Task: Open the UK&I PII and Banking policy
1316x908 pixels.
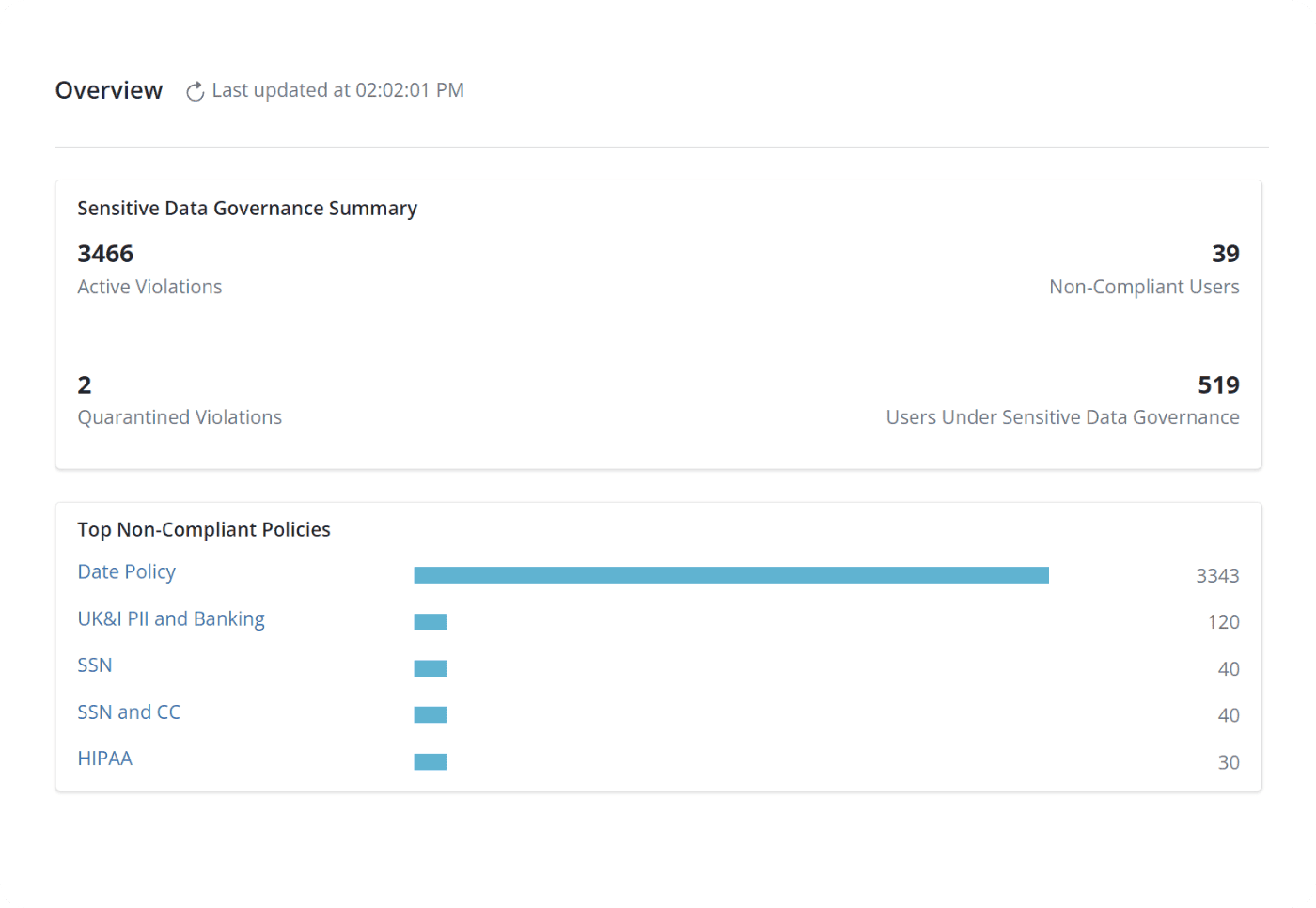Action: [x=170, y=618]
